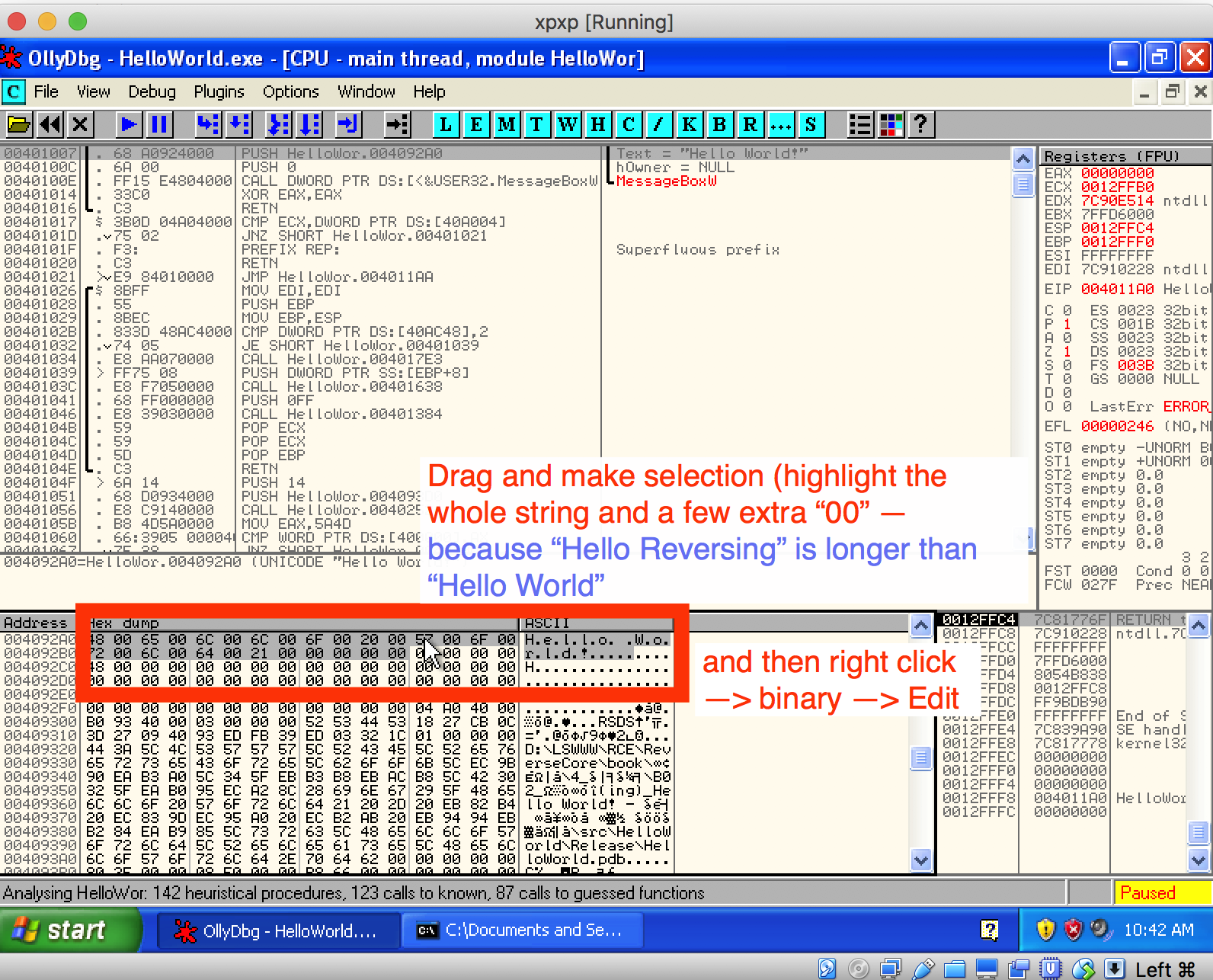
Task: Open the Window menu
Action: coord(366,91)
